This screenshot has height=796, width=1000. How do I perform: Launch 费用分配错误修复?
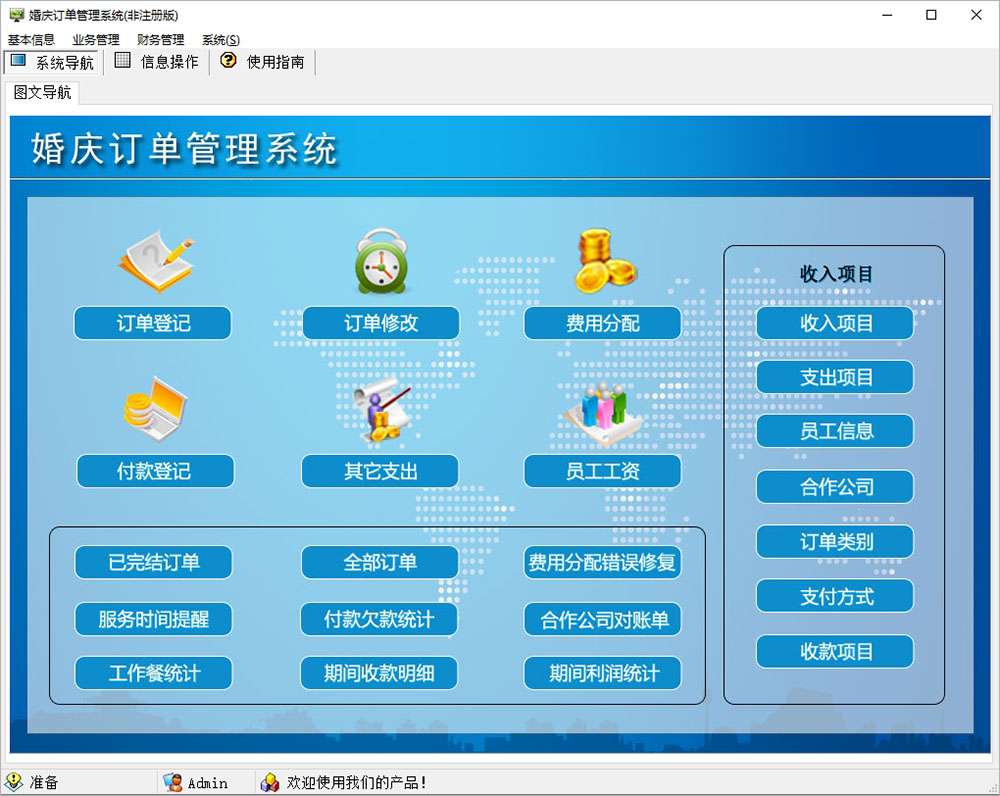(x=603, y=563)
